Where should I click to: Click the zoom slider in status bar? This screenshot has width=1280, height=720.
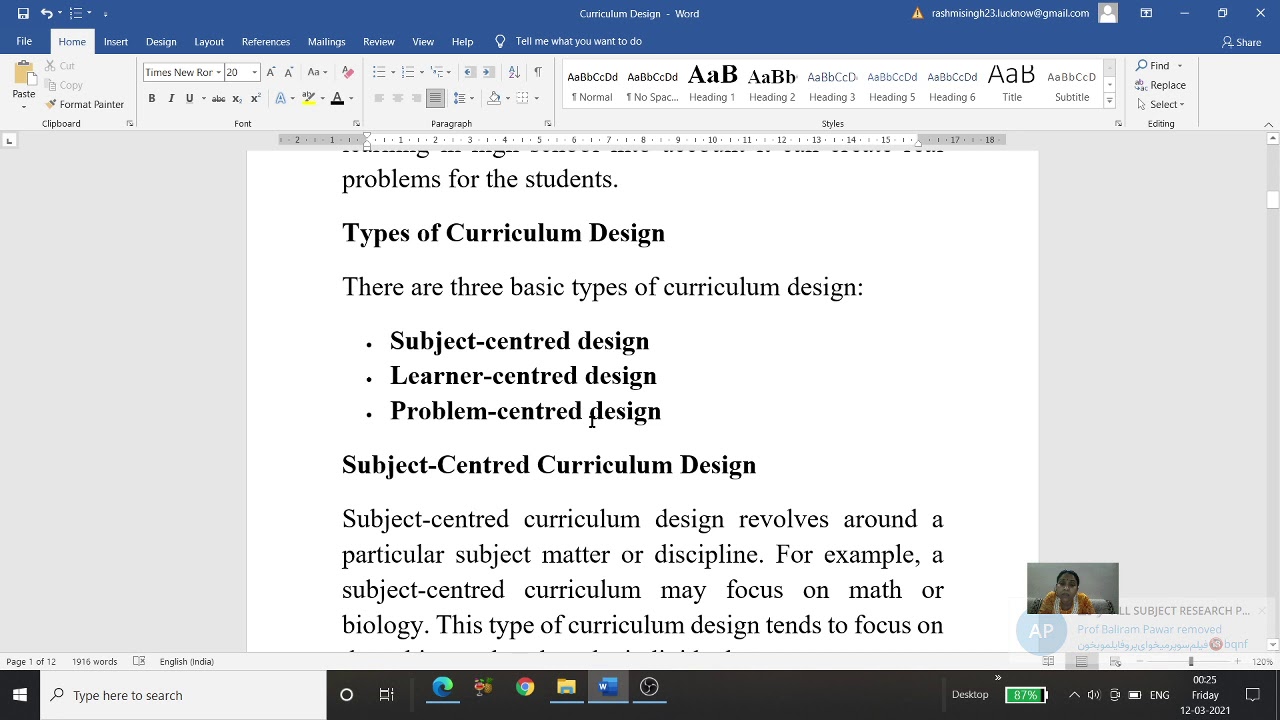1190,662
